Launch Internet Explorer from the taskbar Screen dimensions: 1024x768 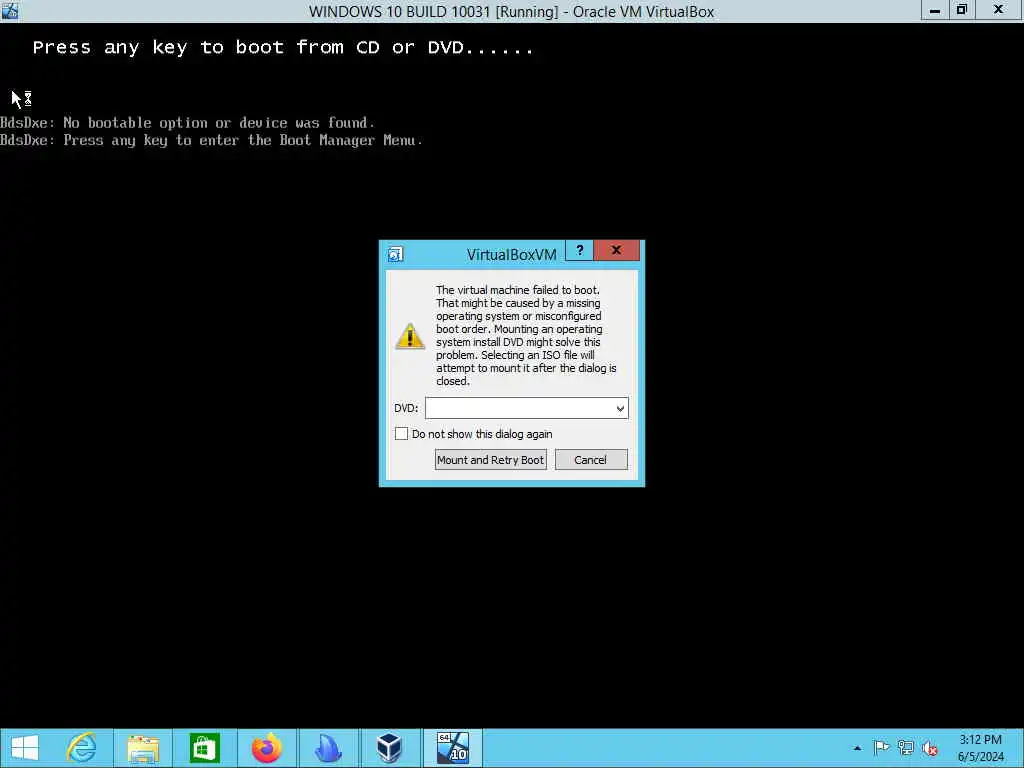point(82,748)
